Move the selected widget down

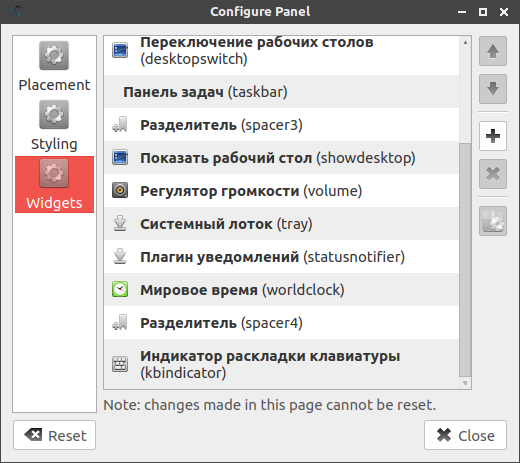493,89
